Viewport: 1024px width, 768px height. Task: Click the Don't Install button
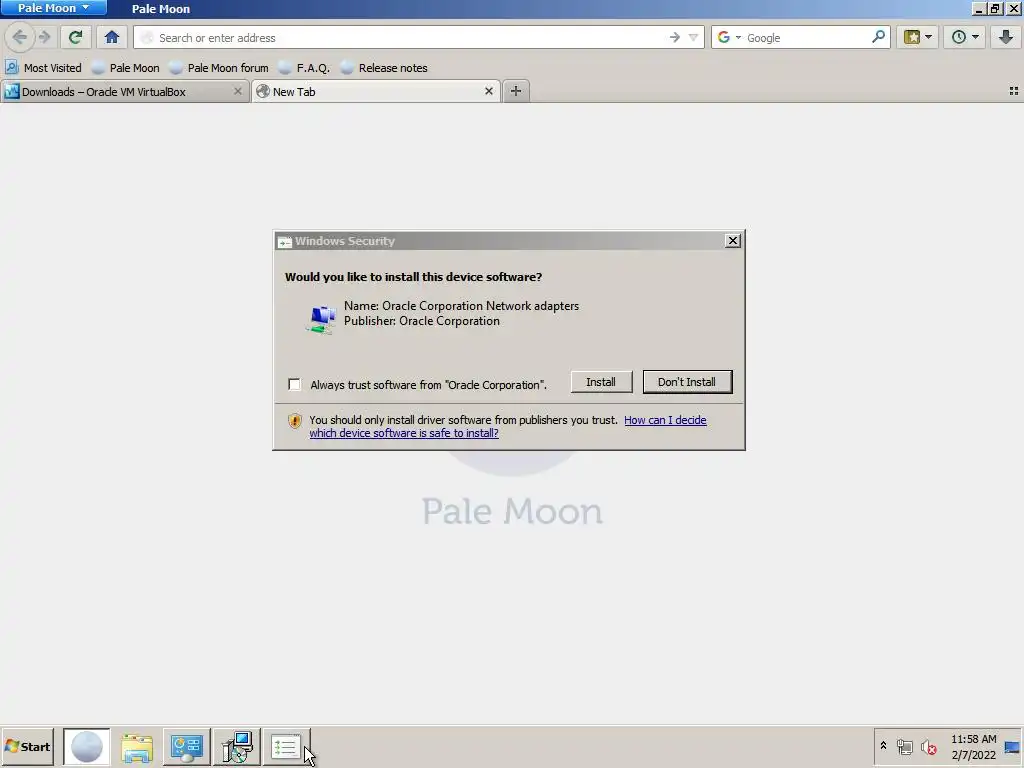click(x=687, y=382)
